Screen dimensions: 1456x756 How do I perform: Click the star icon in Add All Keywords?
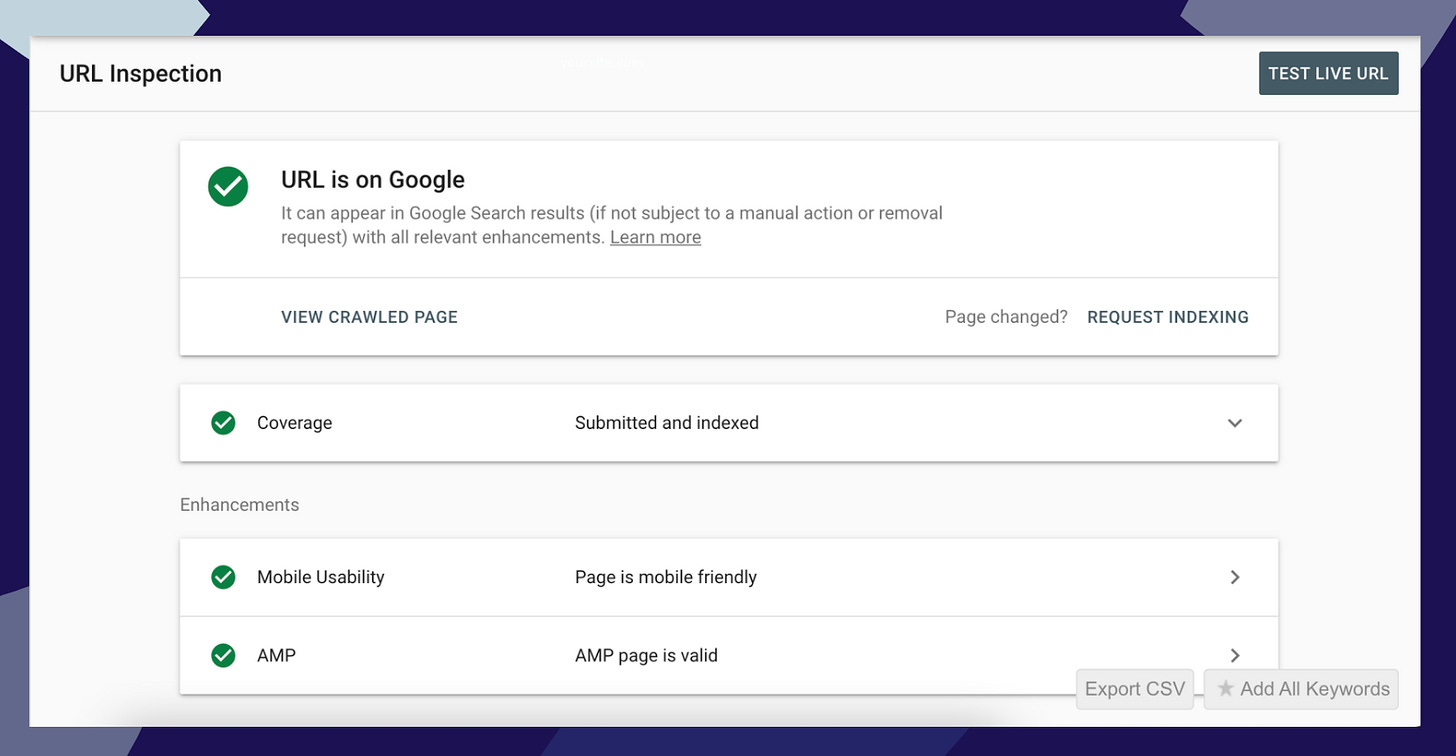(x=1225, y=688)
